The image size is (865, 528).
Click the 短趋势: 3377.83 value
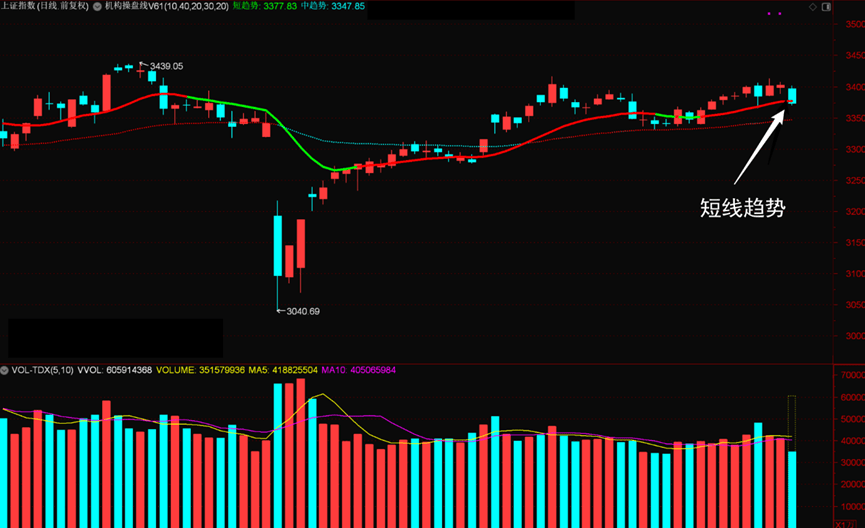tap(265, 6)
